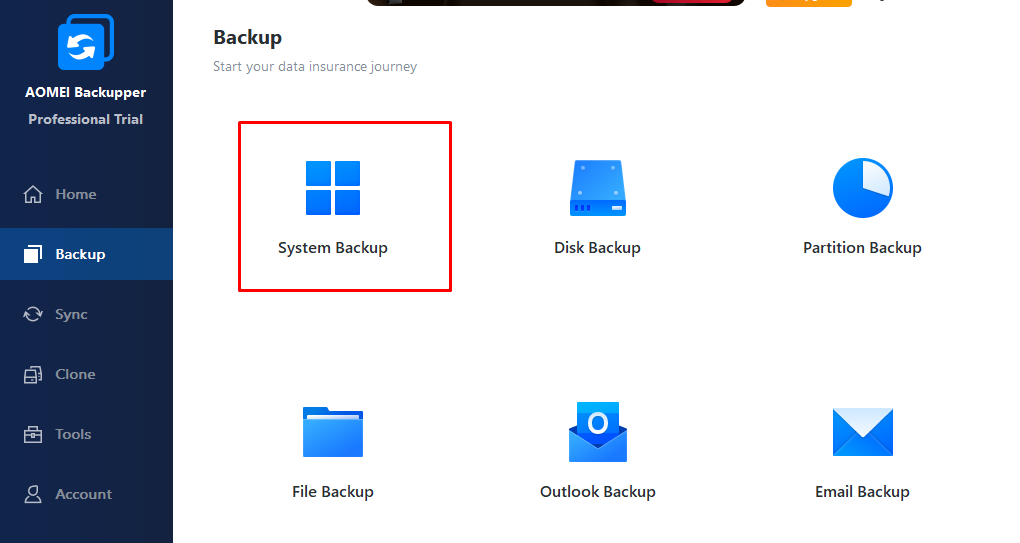The image size is (1020, 543).
Task: Select Clone from the sidebar
Action: (x=87, y=375)
